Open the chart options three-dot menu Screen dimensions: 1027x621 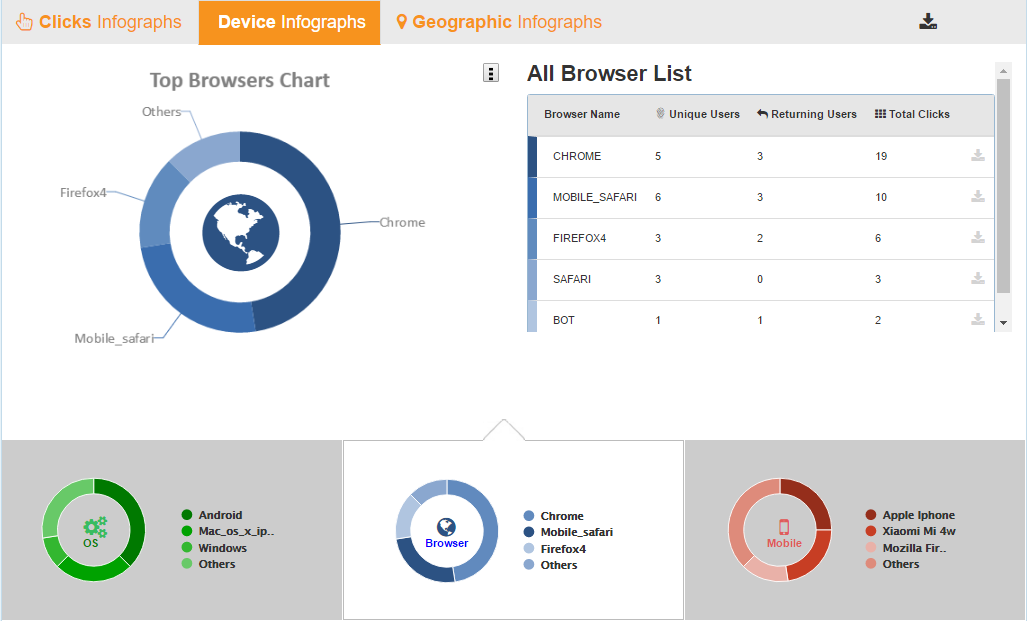pyautogui.click(x=491, y=73)
